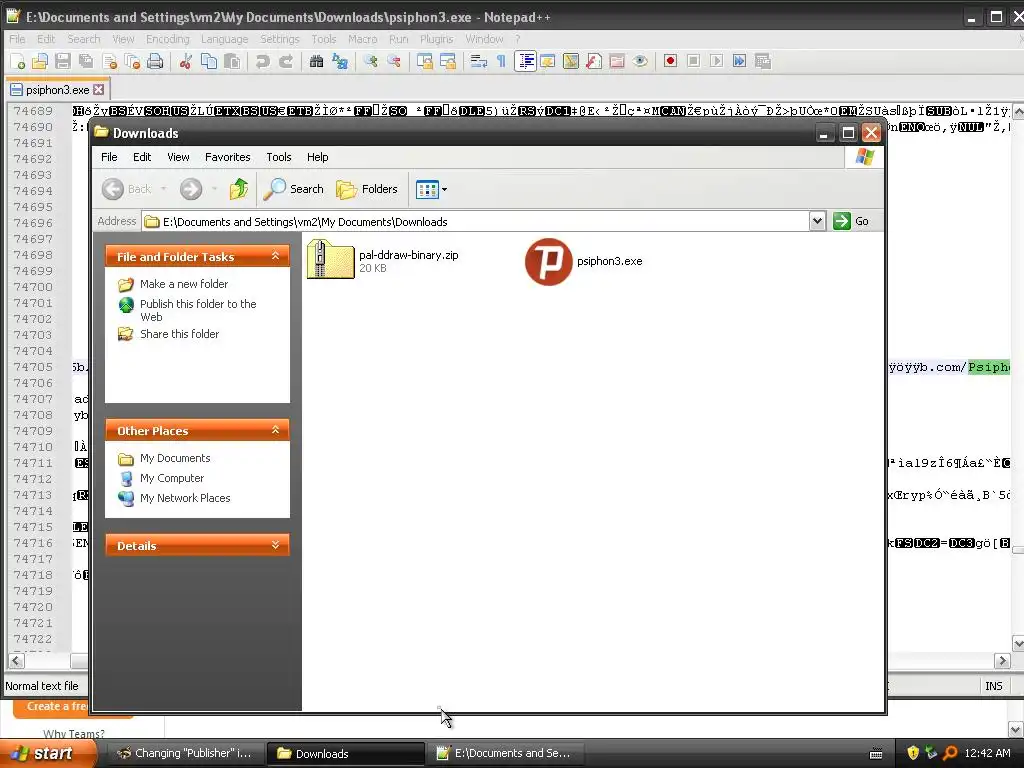Toggle Word Wrap icon in Notepad++ toolbar
This screenshot has height=768, width=1024.
coord(479,61)
